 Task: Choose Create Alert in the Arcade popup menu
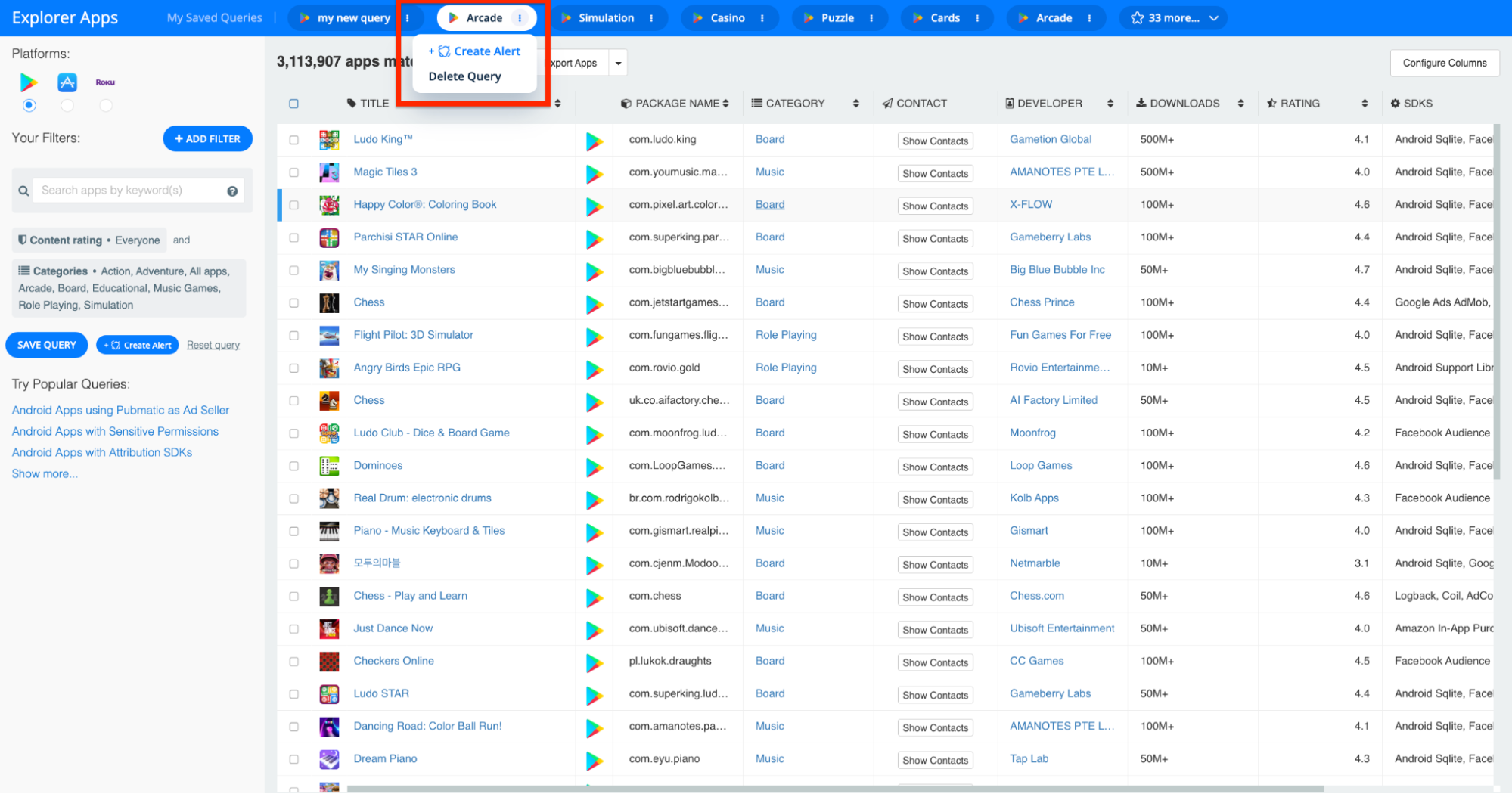click(x=474, y=51)
